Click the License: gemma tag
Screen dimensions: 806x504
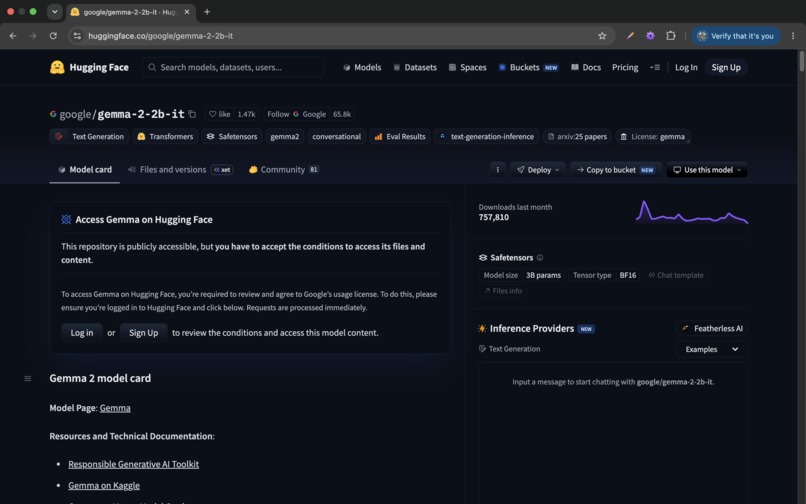click(652, 136)
